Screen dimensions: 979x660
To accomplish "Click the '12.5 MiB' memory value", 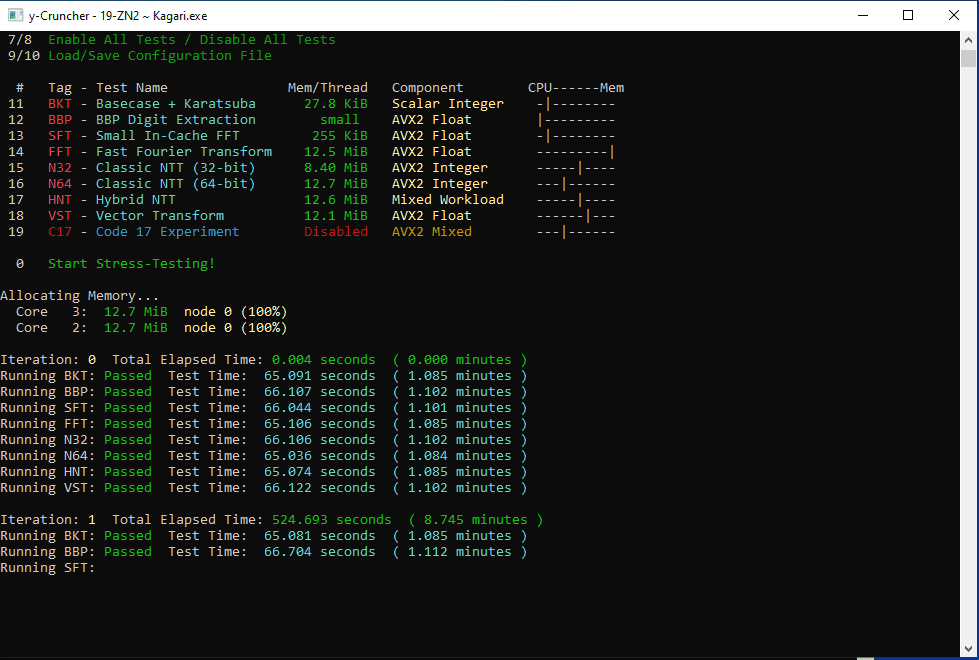I will tap(336, 152).
